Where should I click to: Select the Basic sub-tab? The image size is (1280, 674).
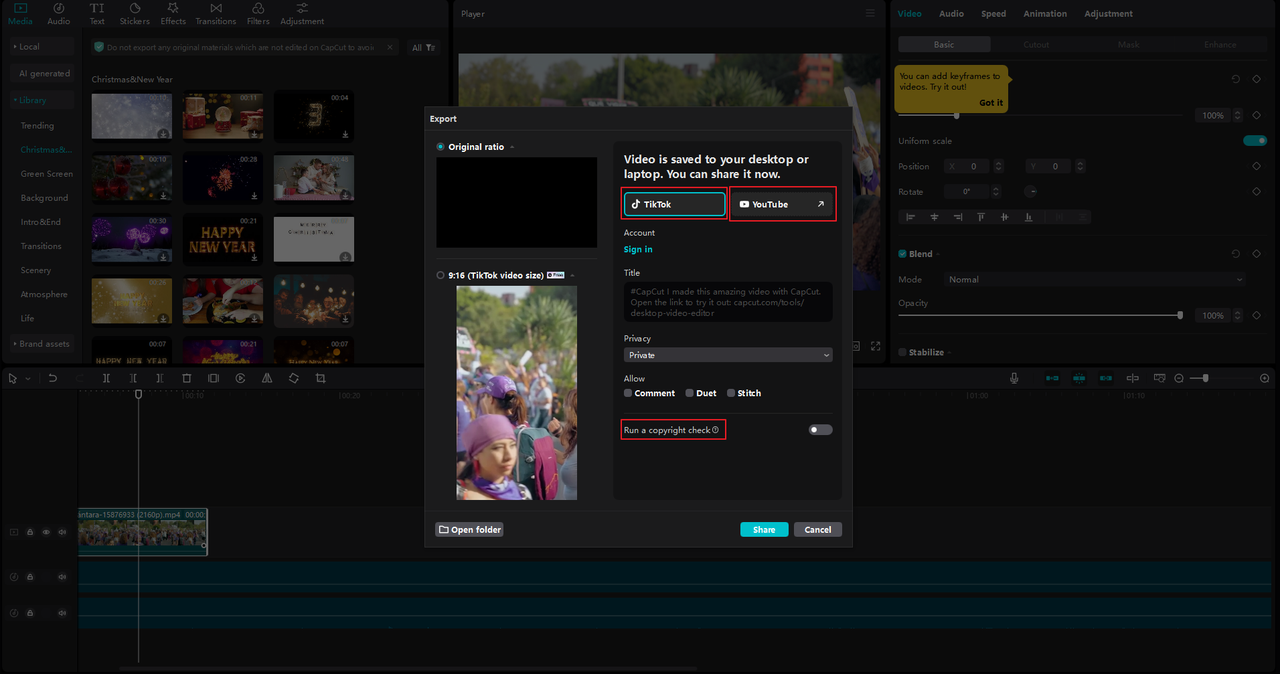click(944, 45)
